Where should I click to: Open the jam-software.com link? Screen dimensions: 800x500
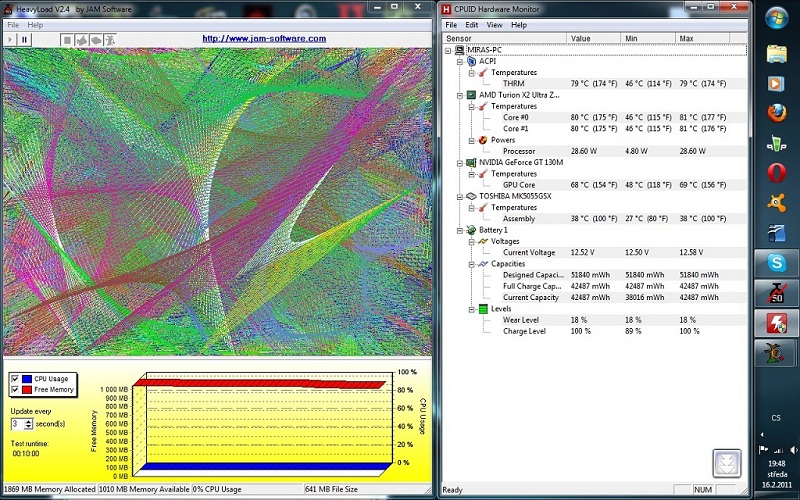coord(264,39)
